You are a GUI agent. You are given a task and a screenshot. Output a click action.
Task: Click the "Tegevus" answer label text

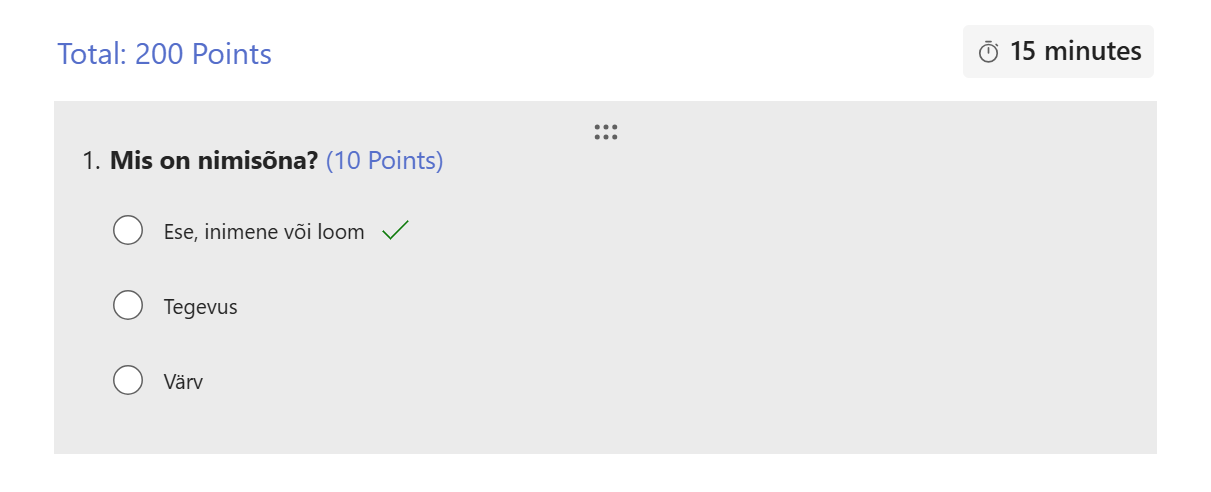click(200, 307)
